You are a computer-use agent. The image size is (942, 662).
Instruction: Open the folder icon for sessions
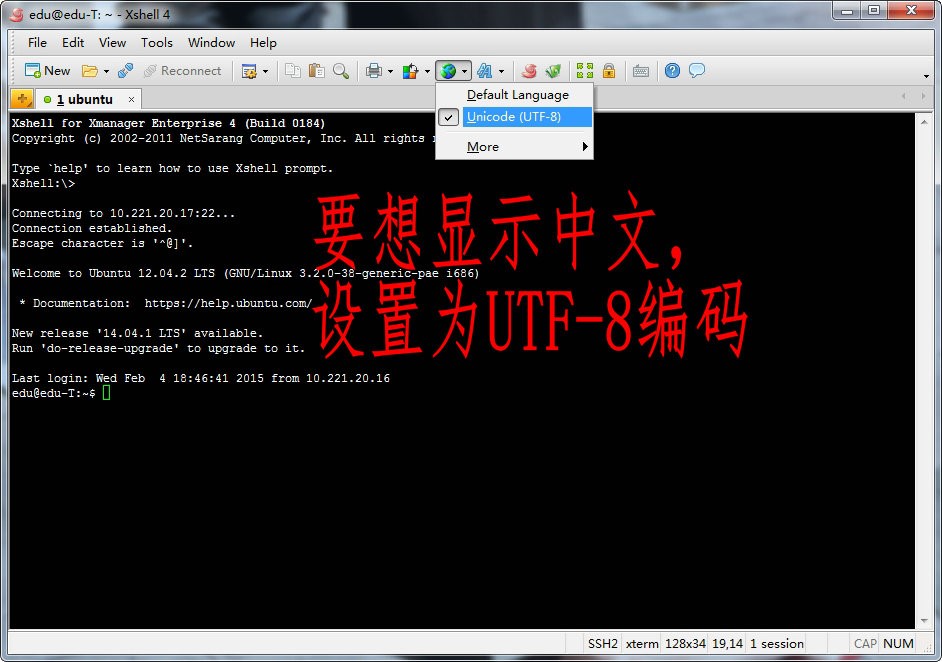90,71
